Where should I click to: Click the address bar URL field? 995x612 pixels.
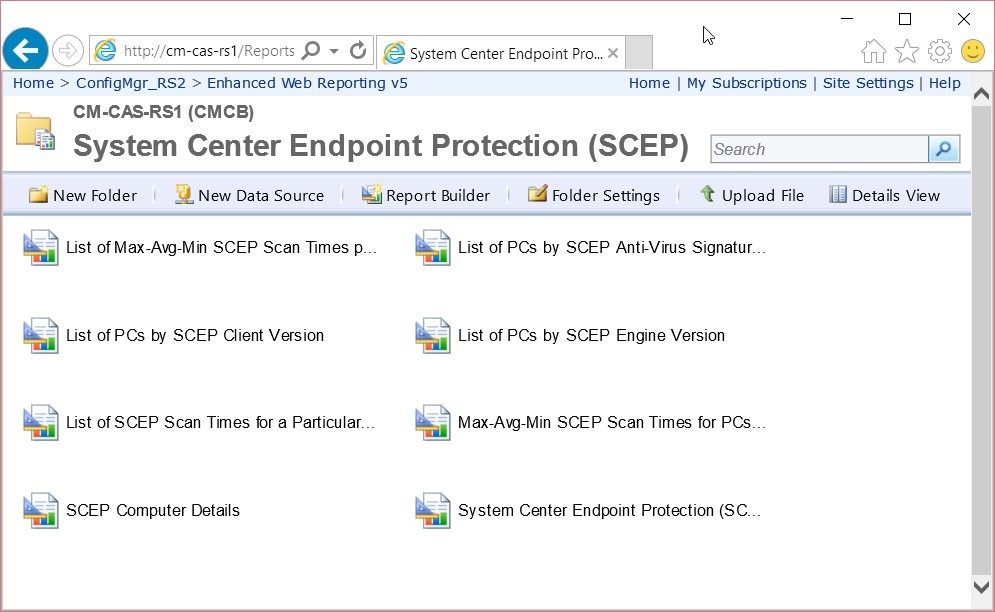209,51
